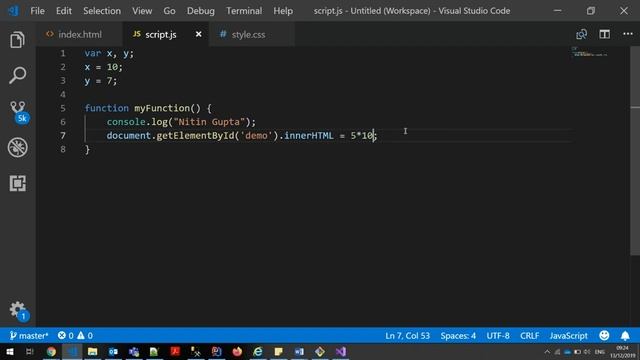Viewport: 640px width, 360px height.
Task: Open Google Chrome from the taskbar
Action: [x=51, y=351]
